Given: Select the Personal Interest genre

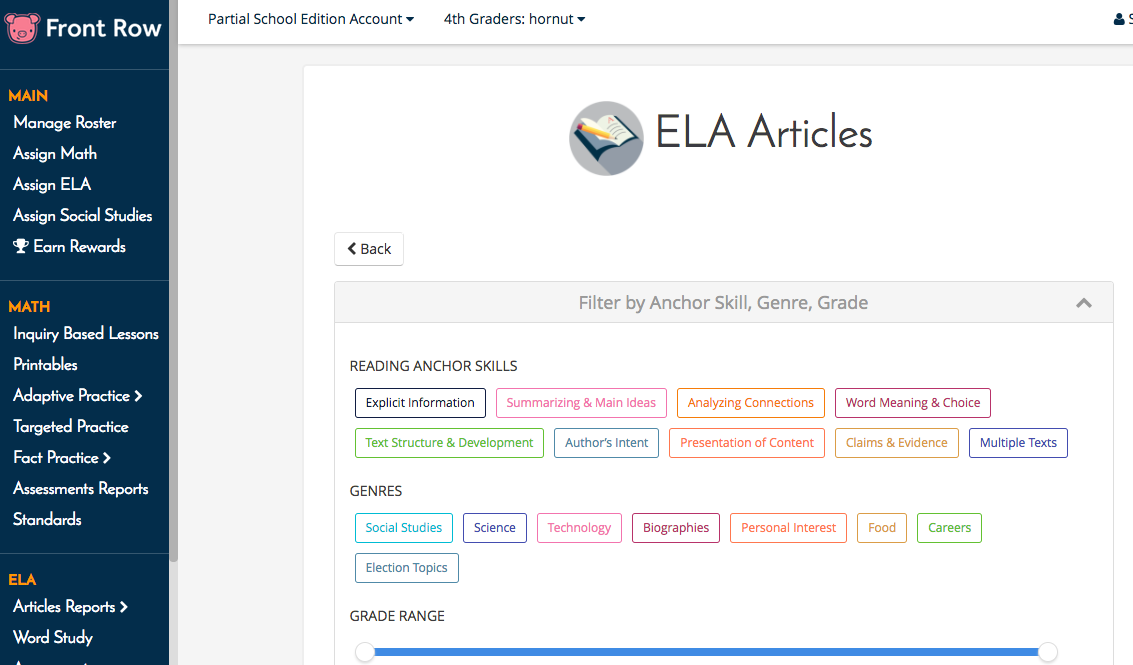Looking at the screenshot, I should click(788, 528).
